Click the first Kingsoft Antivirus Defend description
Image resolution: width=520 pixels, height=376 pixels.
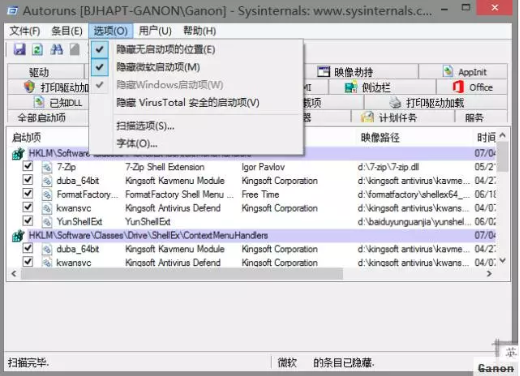coord(173,208)
